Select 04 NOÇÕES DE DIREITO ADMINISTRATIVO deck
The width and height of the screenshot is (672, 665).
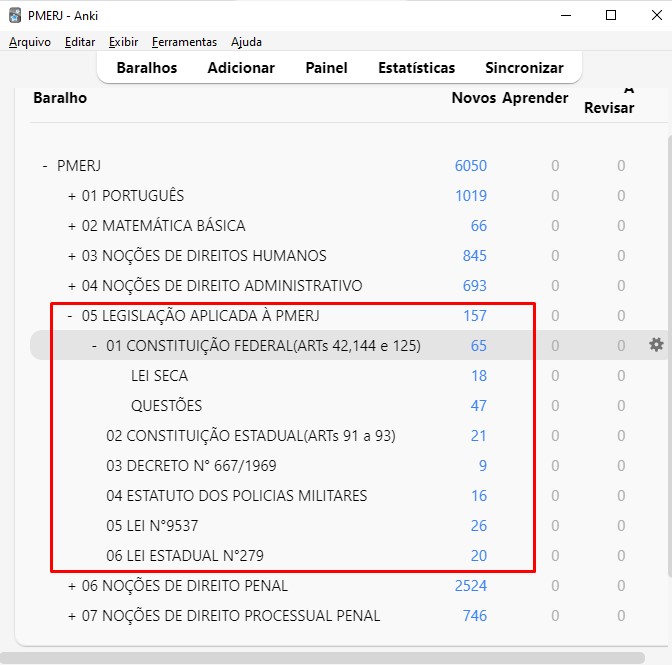[x=222, y=286]
